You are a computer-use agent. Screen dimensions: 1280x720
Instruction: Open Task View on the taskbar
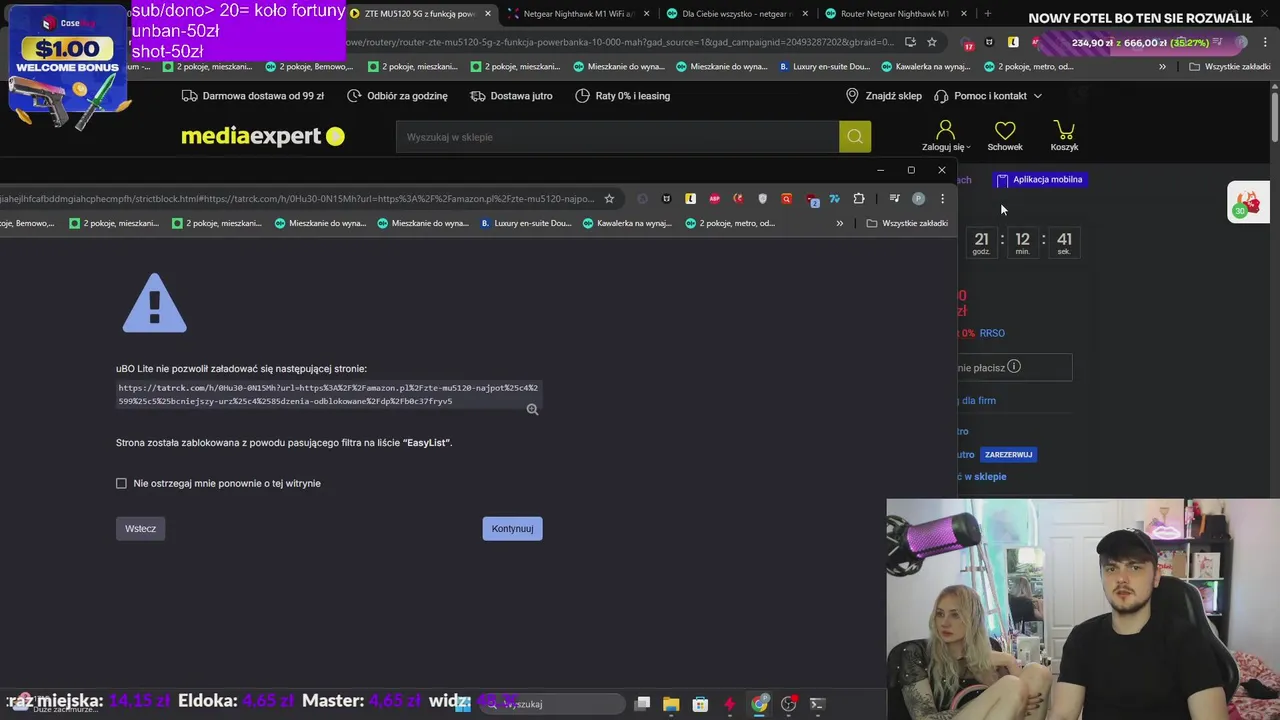point(643,704)
